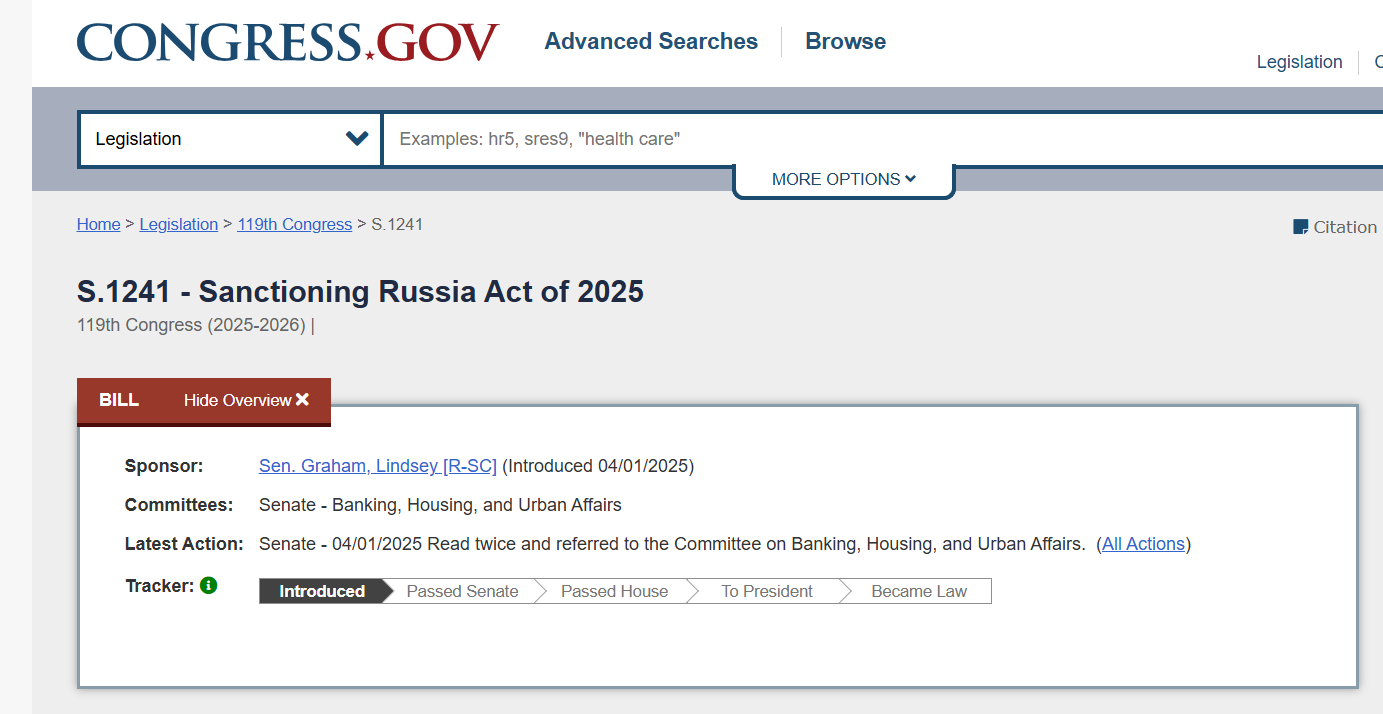The width and height of the screenshot is (1383, 714).
Task: Click the Introduced tracker step
Action: pos(322,591)
